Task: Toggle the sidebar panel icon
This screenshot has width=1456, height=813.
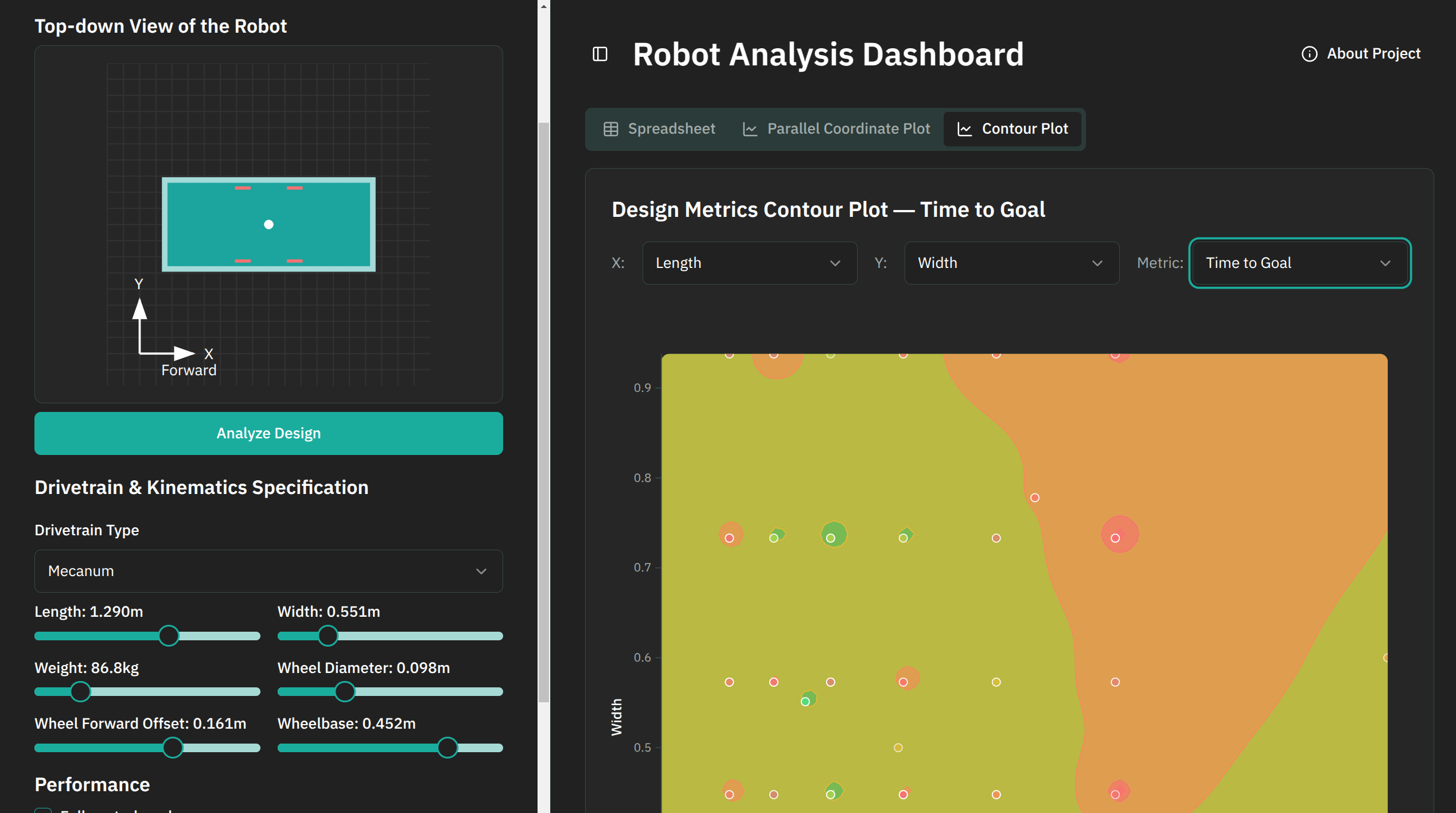Action: [600, 54]
